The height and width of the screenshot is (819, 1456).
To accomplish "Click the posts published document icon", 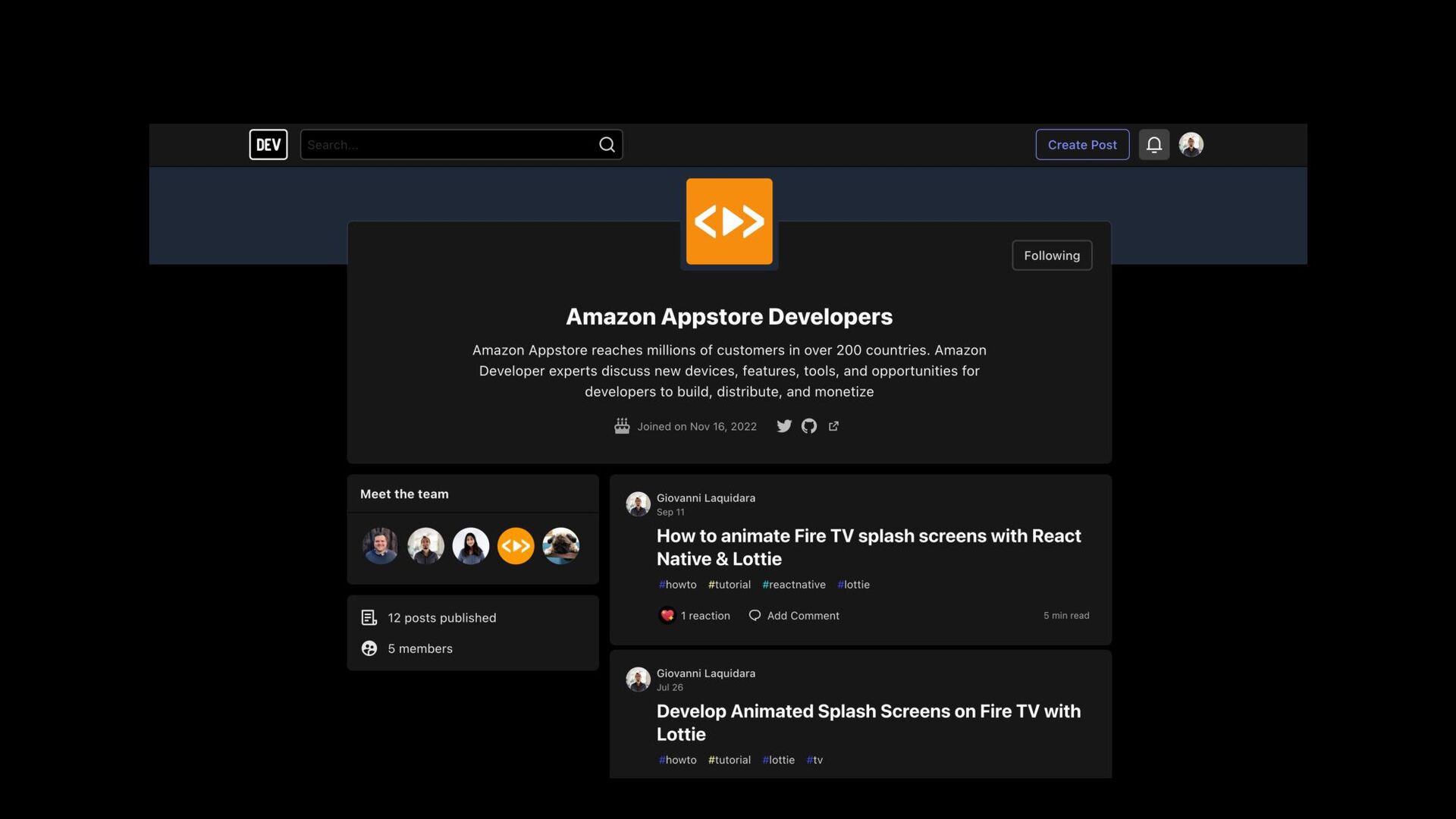I will point(369,618).
